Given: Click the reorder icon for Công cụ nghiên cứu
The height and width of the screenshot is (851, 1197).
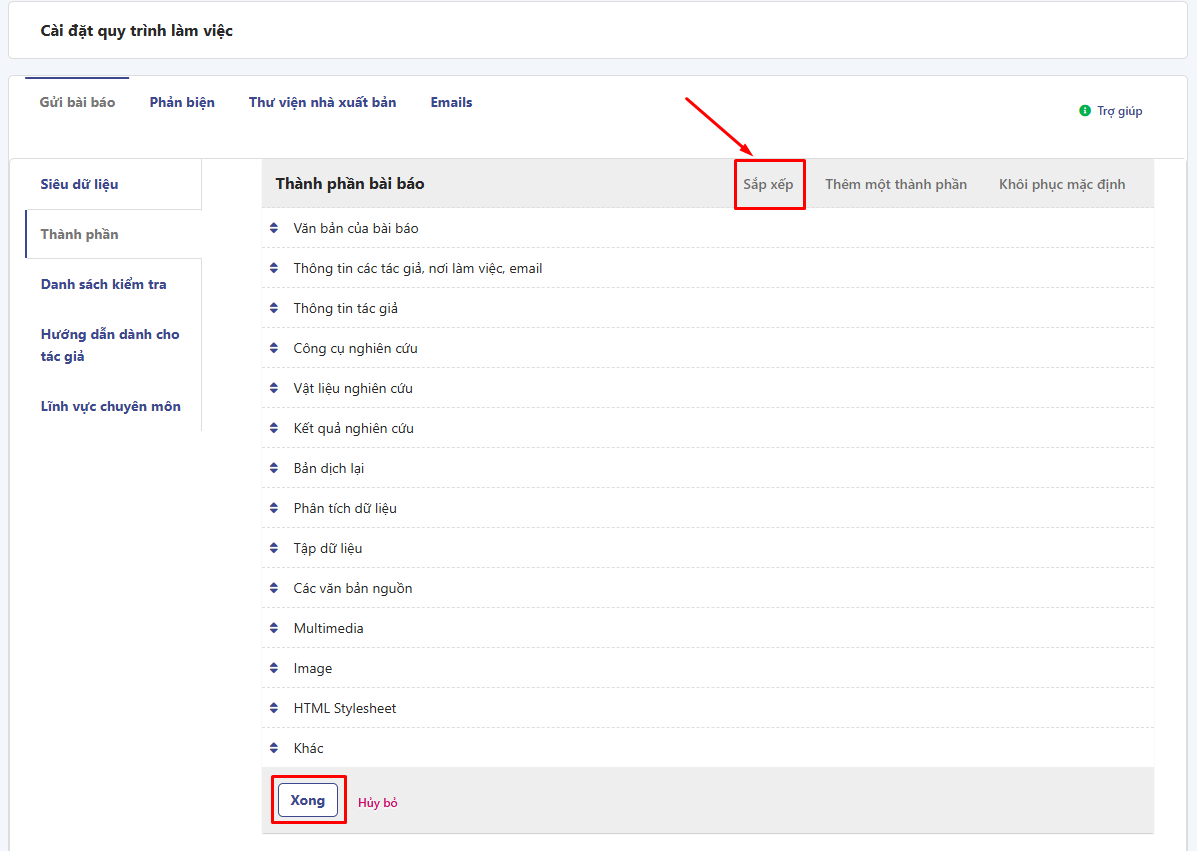Looking at the screenshot, I should 274,348.
